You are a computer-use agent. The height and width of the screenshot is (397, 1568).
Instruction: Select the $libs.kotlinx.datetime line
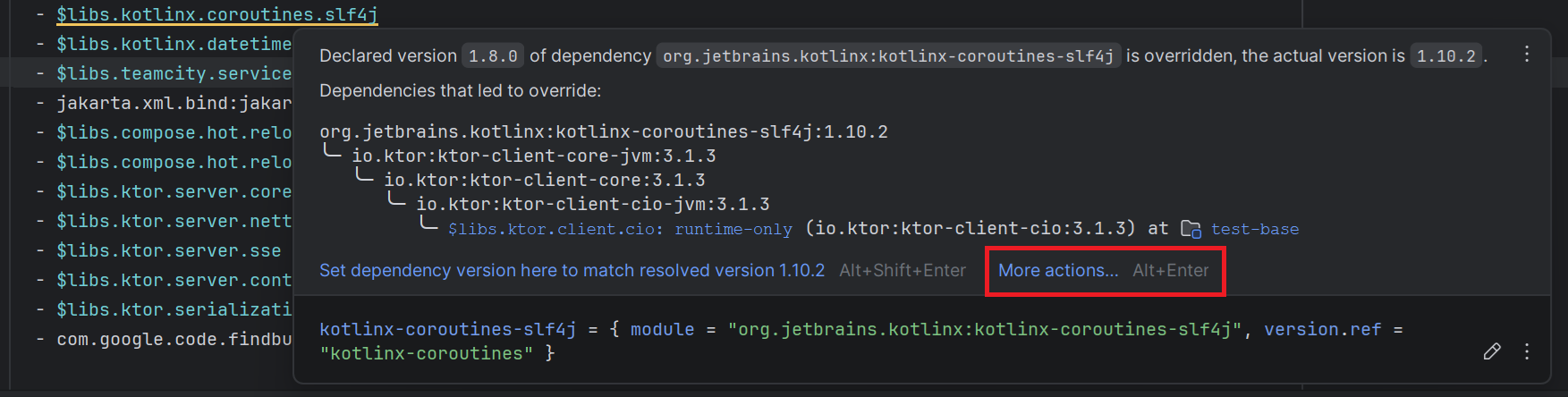(174, 44)
